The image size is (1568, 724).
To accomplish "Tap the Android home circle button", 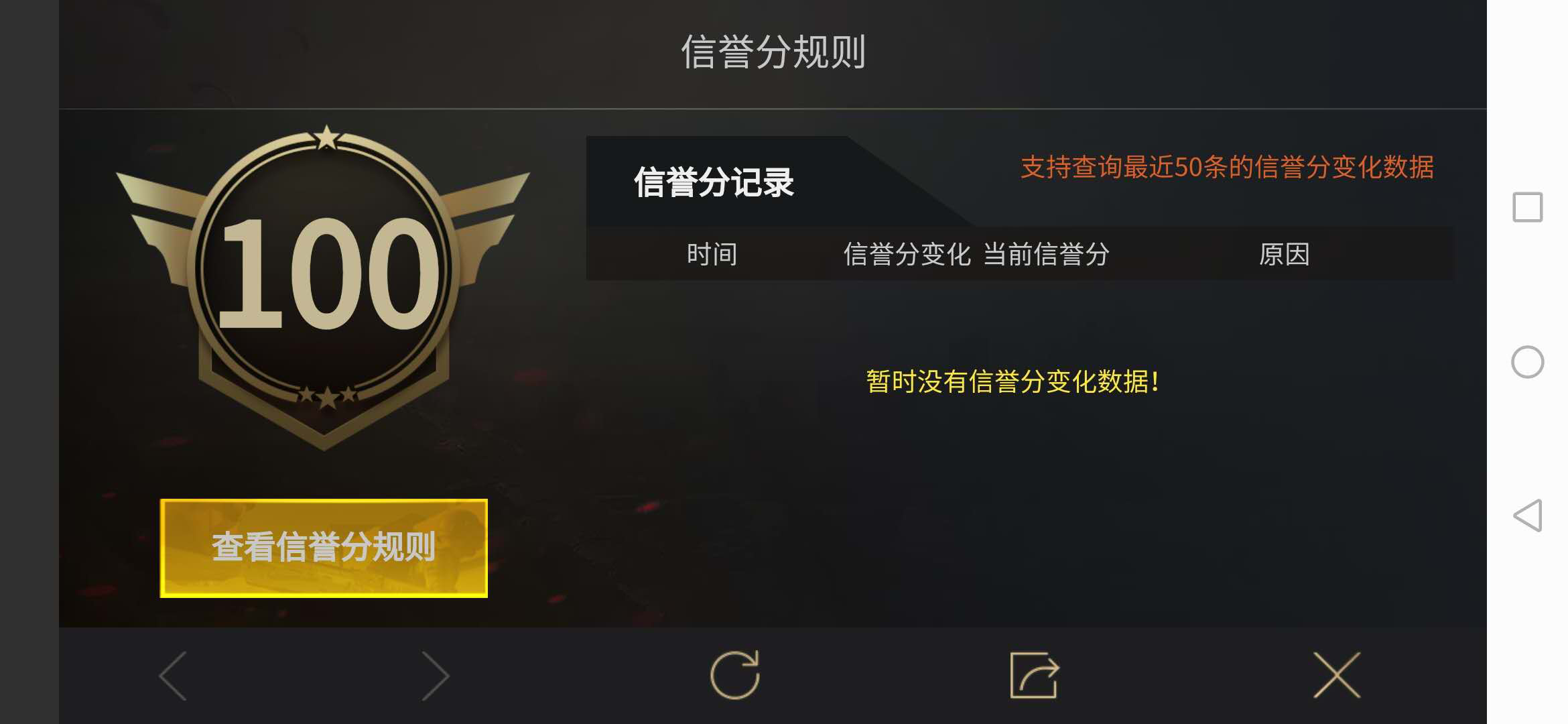I will (x=1528, y=362).
